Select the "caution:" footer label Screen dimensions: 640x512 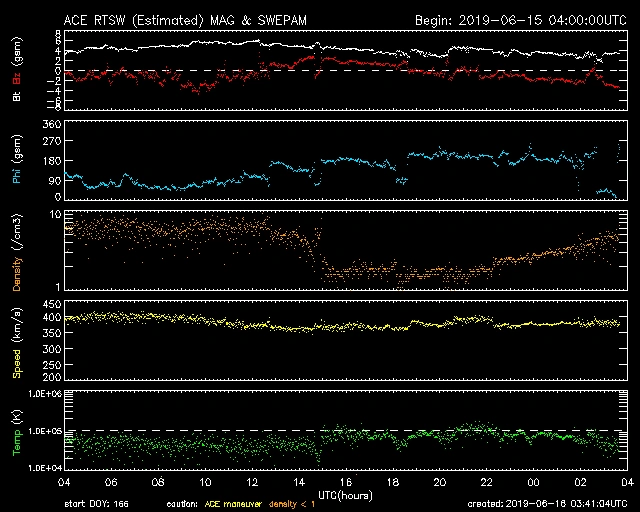point(182,504)
